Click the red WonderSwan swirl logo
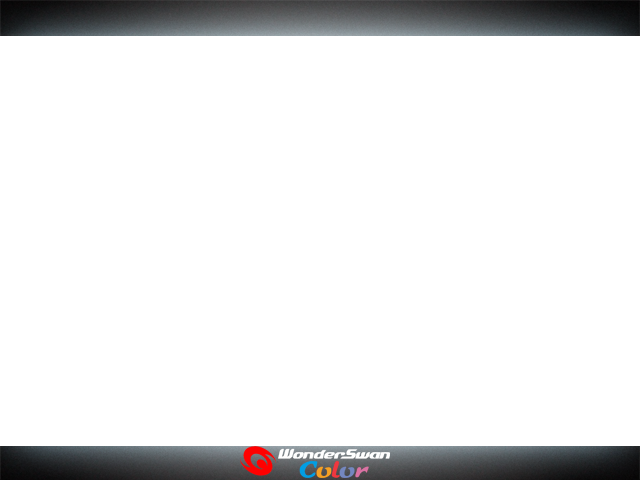Viewport: 640px width, 480px height. pyautogui.click(x=258, y=461)
